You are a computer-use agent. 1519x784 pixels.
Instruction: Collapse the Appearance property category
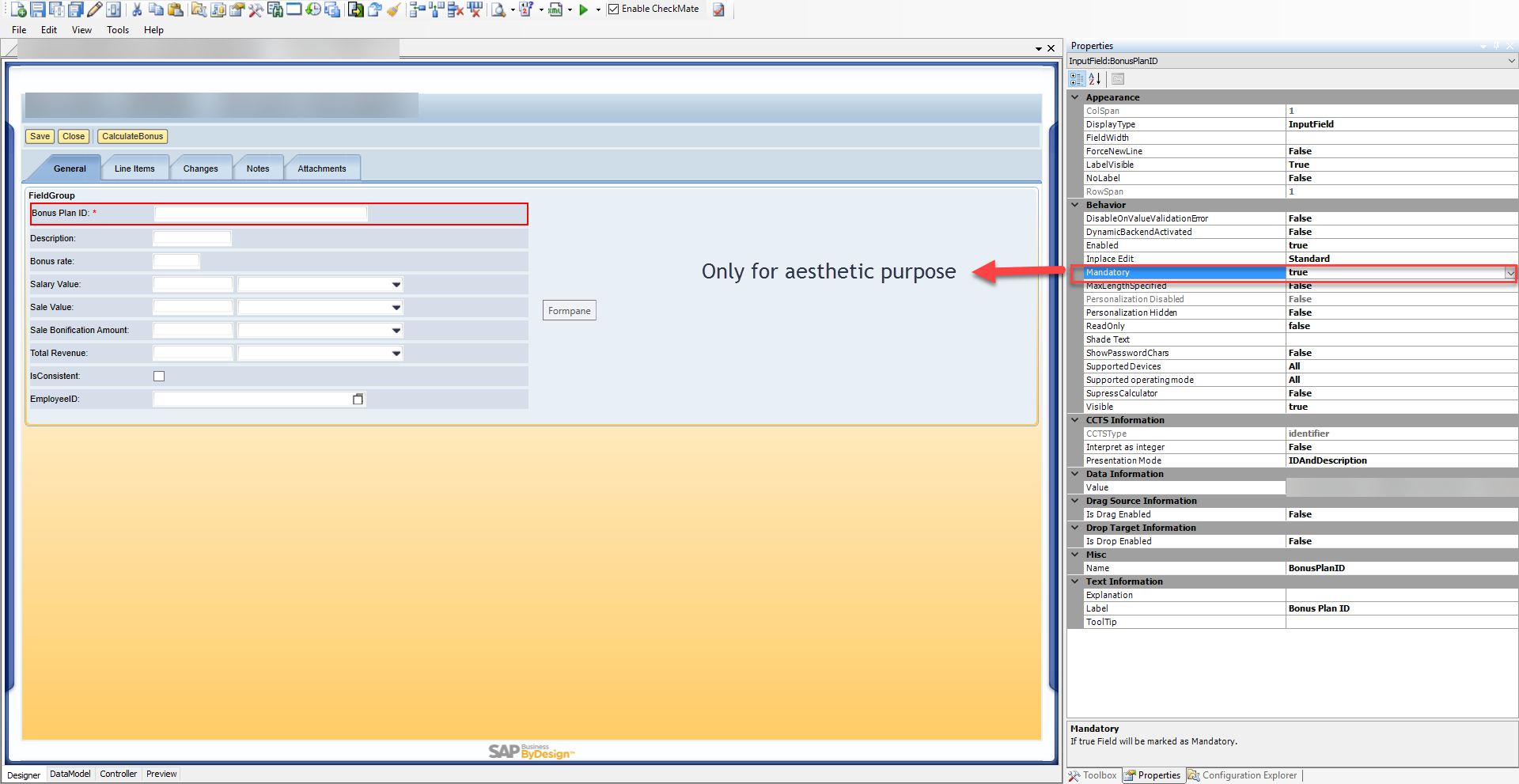(1075, 97)
